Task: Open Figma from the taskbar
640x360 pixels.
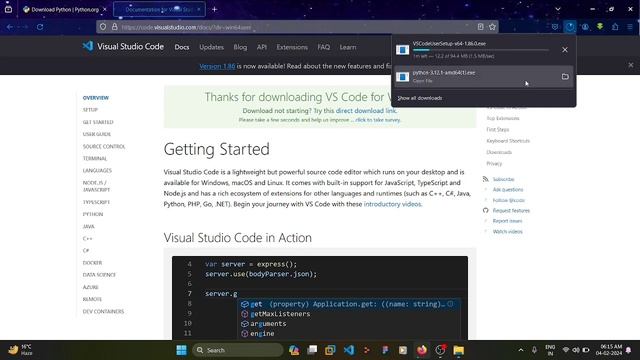Action: pyautogui.click(x=385, y=350)
